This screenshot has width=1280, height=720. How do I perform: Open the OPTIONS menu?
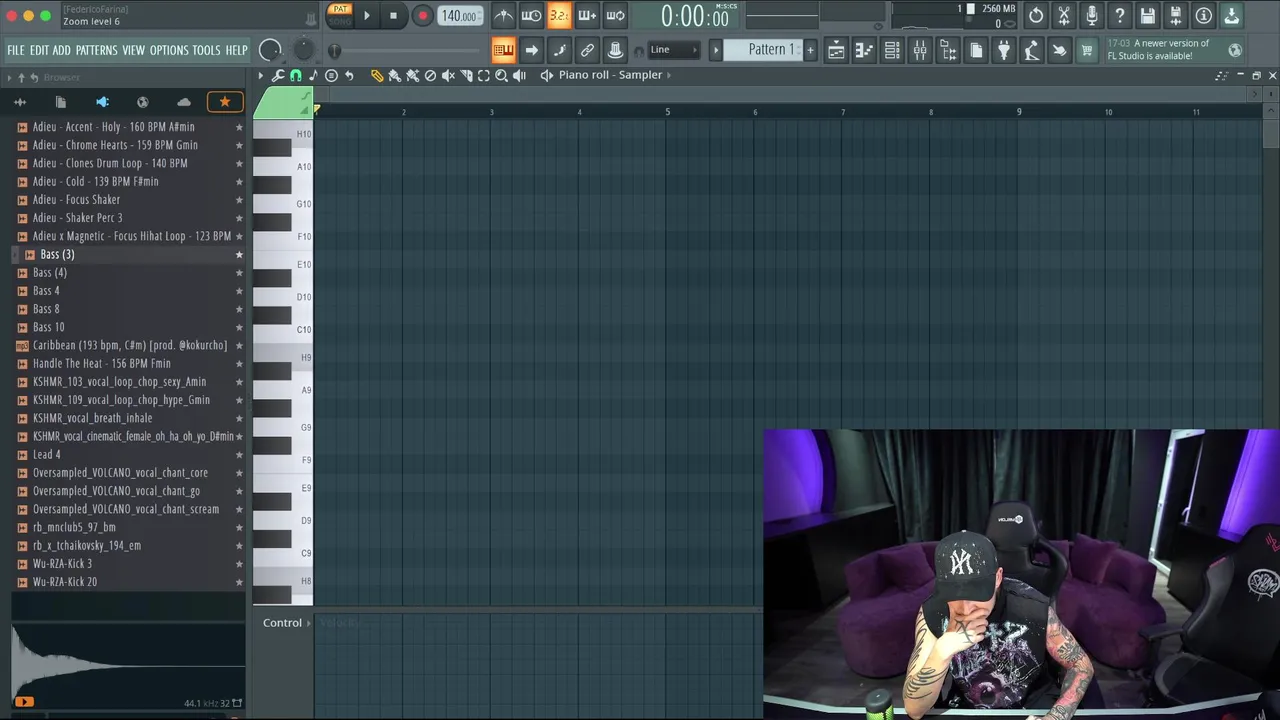[169, 50]
